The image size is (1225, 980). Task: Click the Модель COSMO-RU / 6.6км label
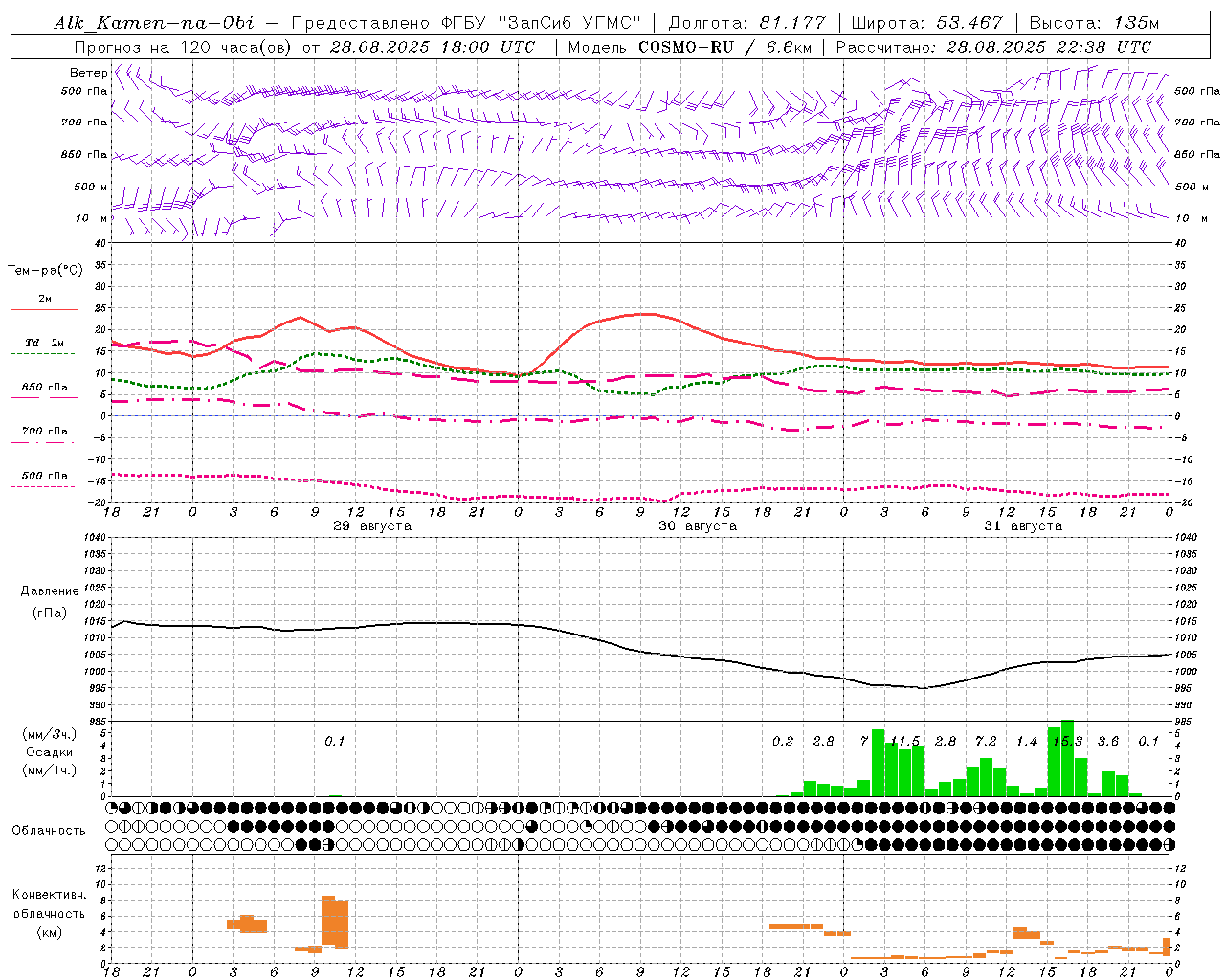(x=689, y=47)
